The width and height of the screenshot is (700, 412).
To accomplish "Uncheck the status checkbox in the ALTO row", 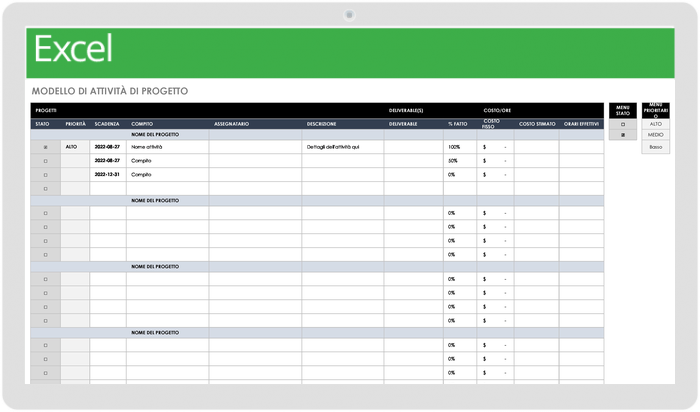I will click(x=46, y=147).
